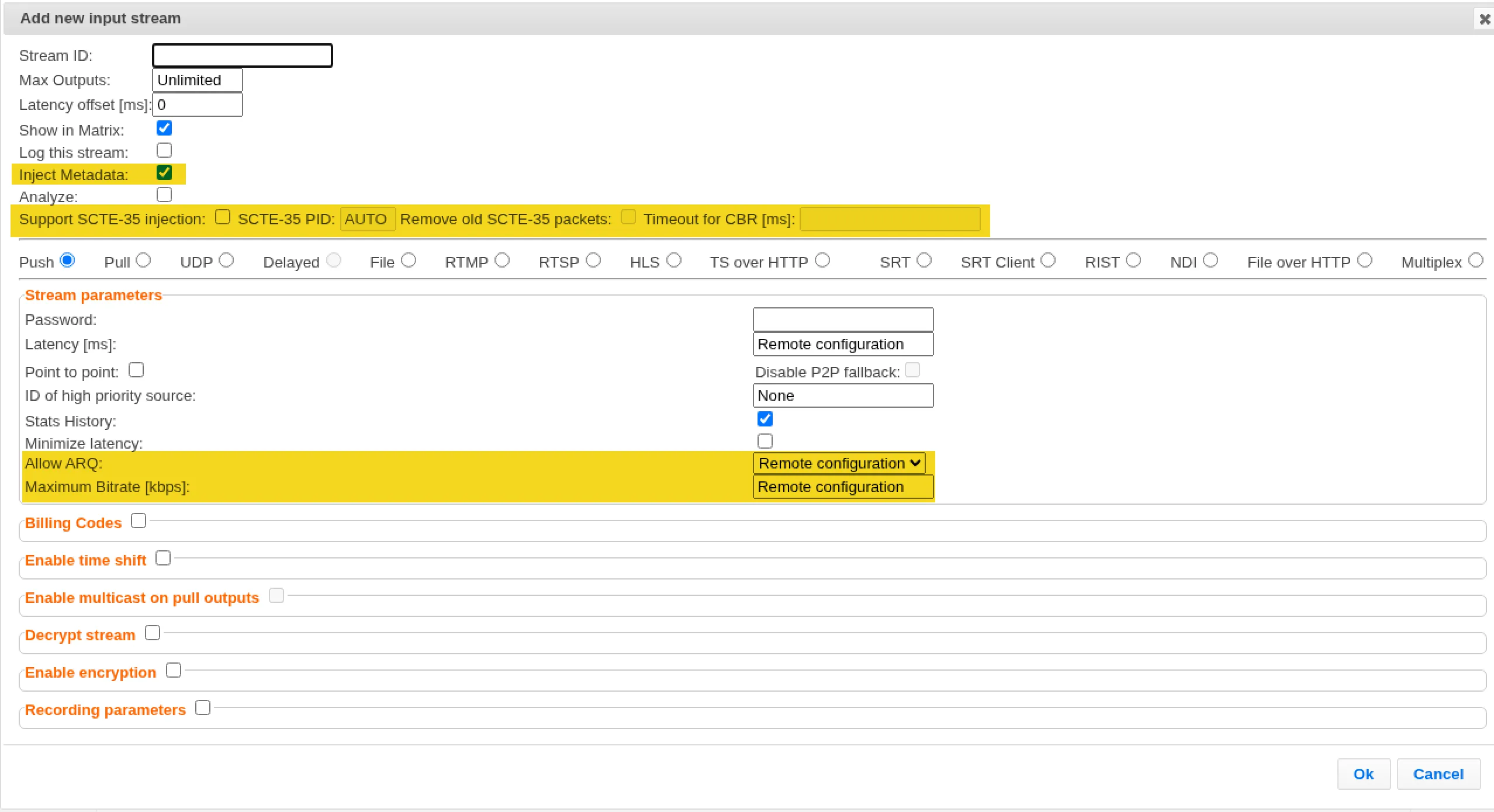Image resolution: width=1494 pixels, height=812 pixels.
Task: Click the Latency [ms] field
Action: click(x=843, y=344)
